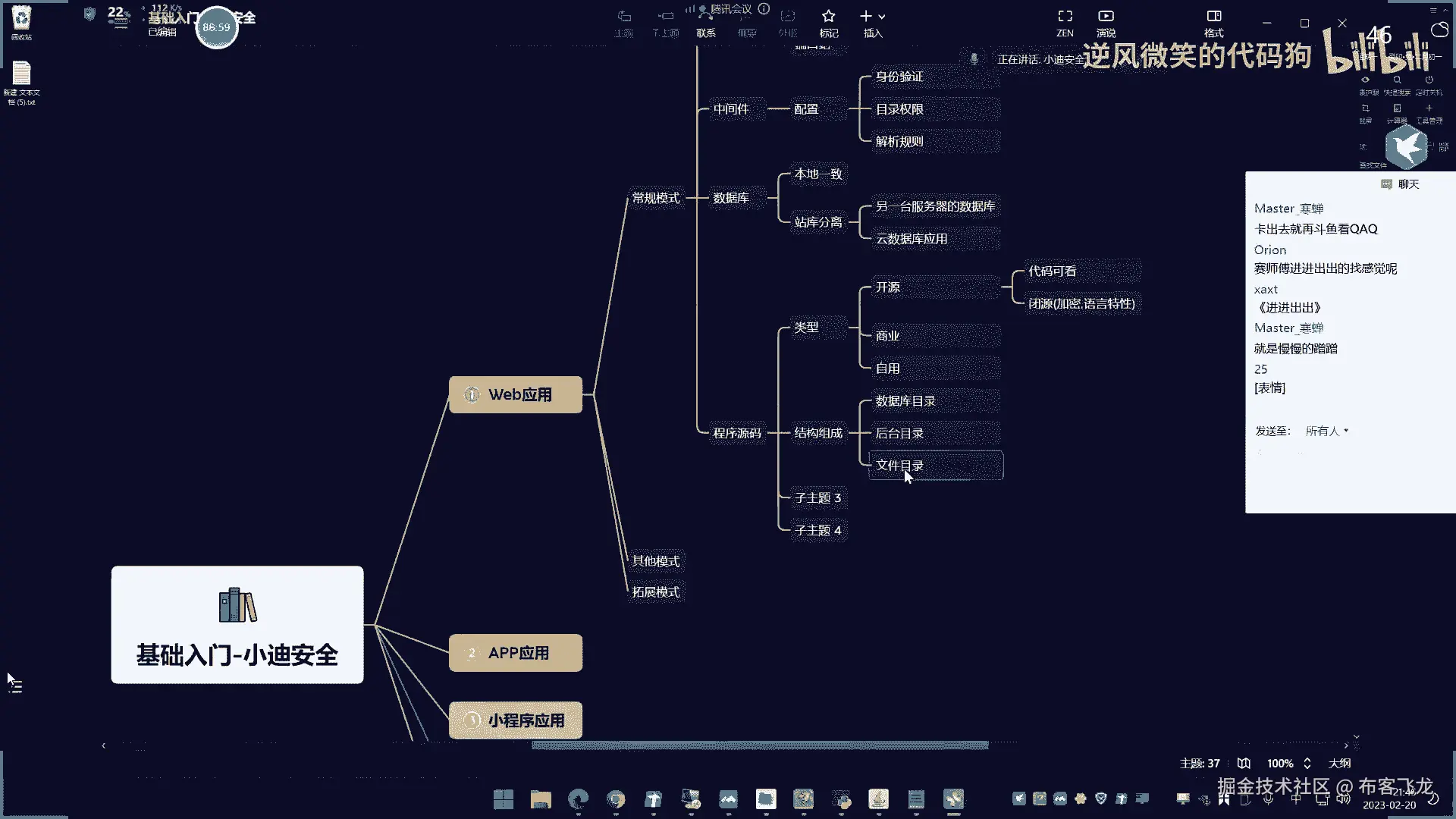Image resolution: width=1456 pixels, height=819 pixels.
Task: Click the horizontal canvas scrollbar thumb
Action: click(x=760, y=745)
